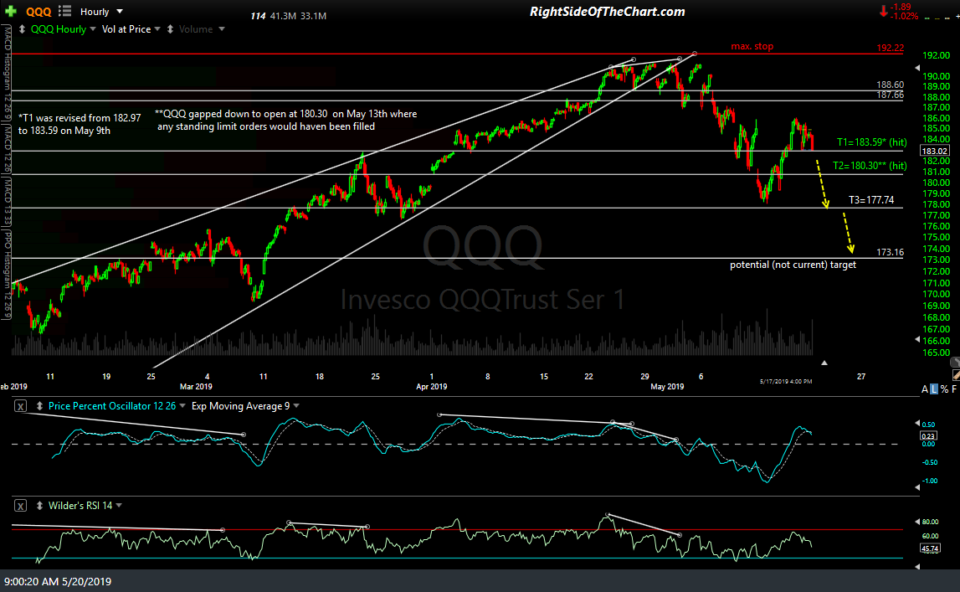Viewport: 960px width, 592px height.
Task: Click the green plus icon to add a symbol
Action: pos(10,11)
